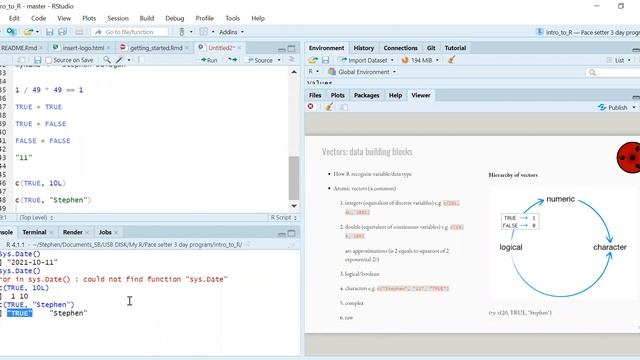Minimize the source editor pane
This screenshot has height=360, width=640.
point(281,49)
